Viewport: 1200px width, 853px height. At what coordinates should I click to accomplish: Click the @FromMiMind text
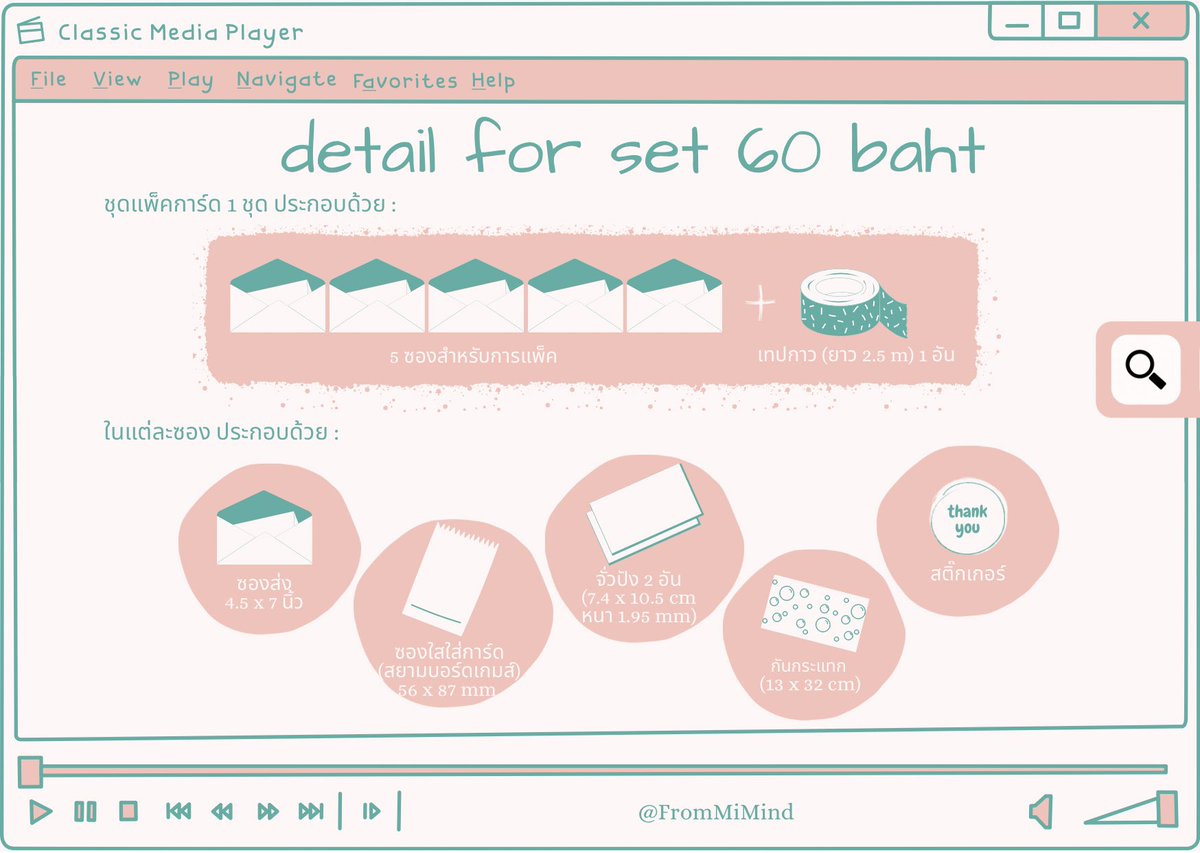pos(716,812)
